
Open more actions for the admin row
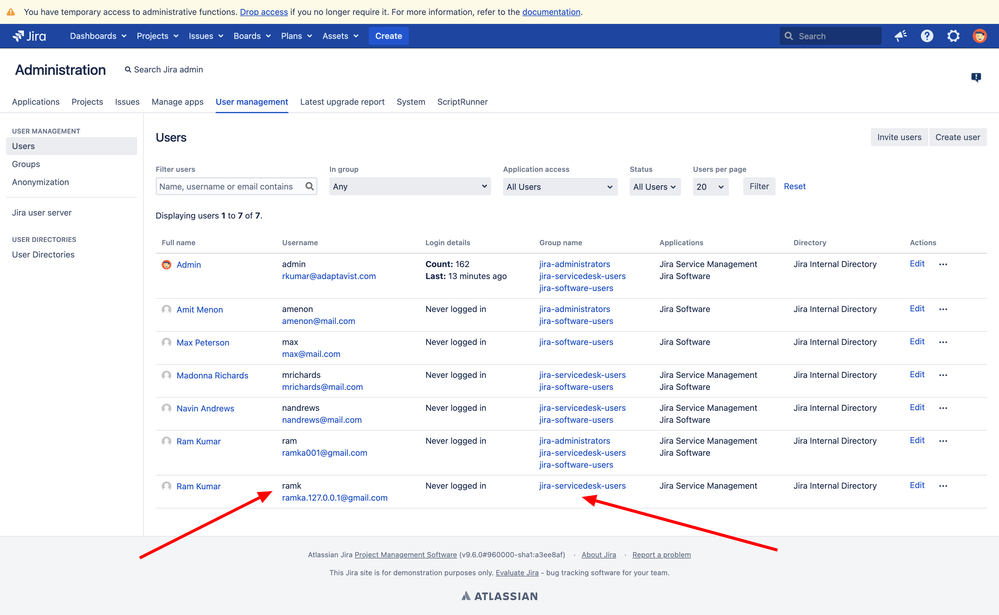click(943, 264)
